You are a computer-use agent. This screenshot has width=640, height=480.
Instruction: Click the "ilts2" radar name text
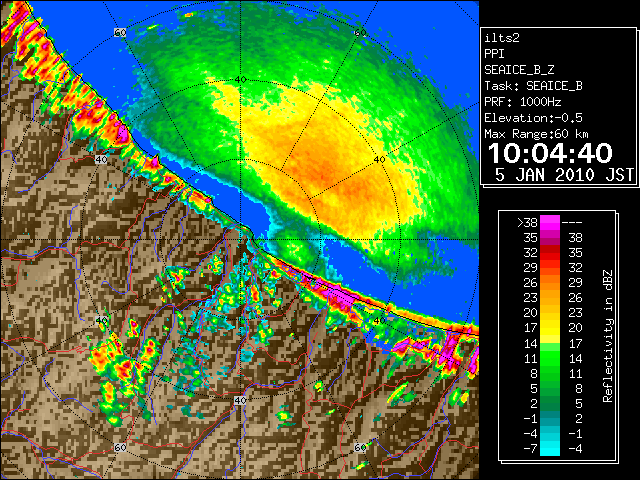(x=502, y=38)
